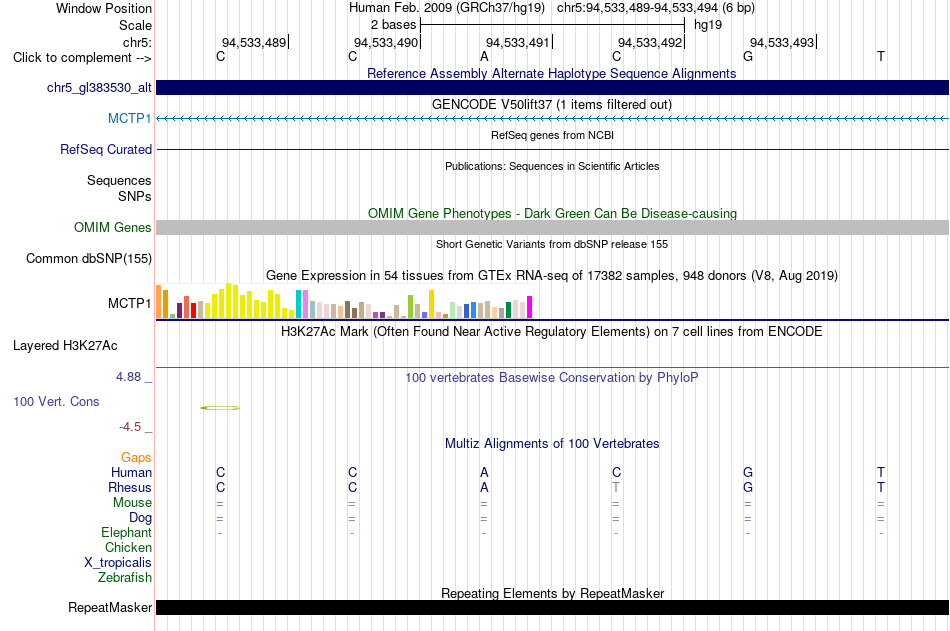Click the Human species row label

[x=131, y=472]
